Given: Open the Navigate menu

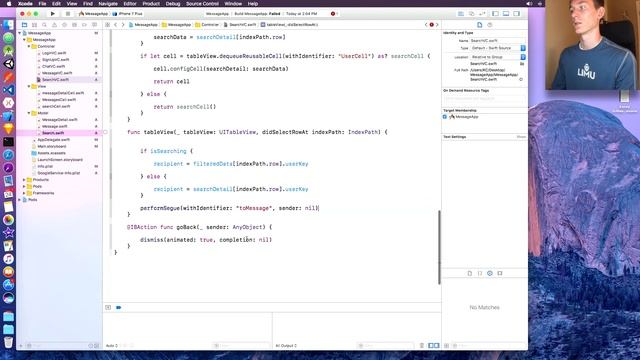Looking at the screenshot, I should click(x=108, y=4).
